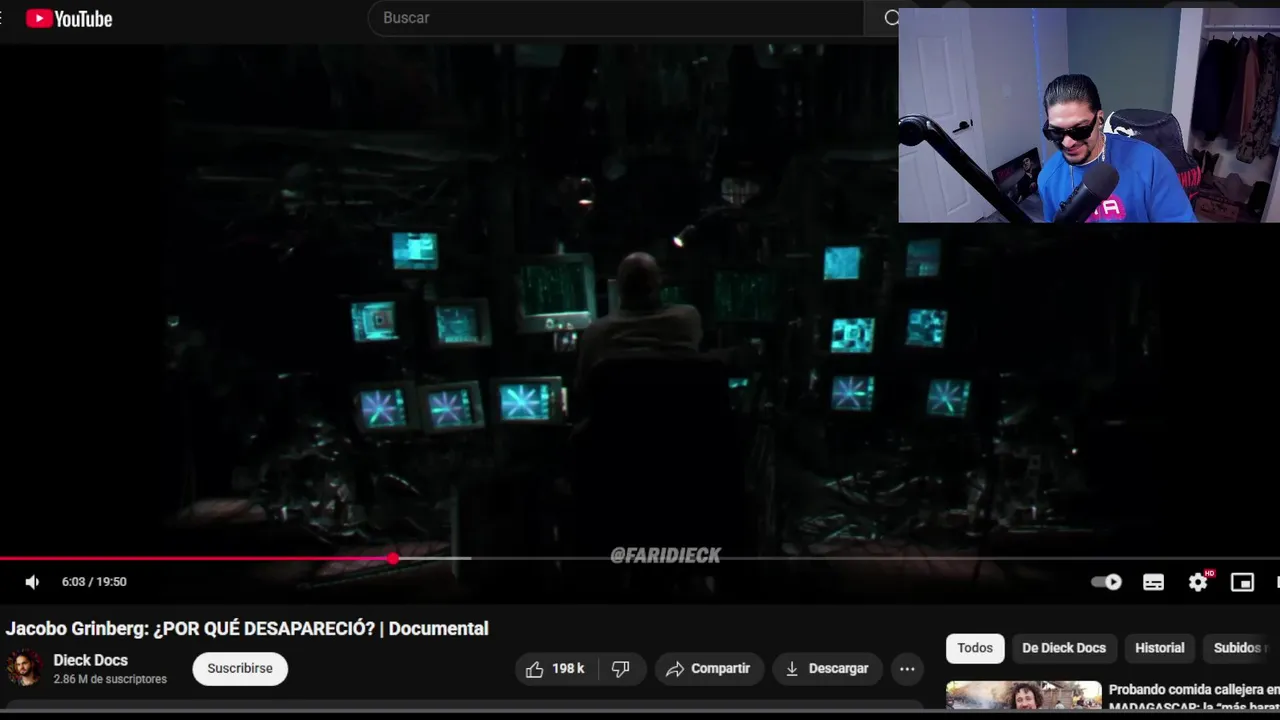Open the recommended Madagascar video thumbnail
Image resolution: width=1280 pixels, height=720 pixels.
(x=1024, y=695)
